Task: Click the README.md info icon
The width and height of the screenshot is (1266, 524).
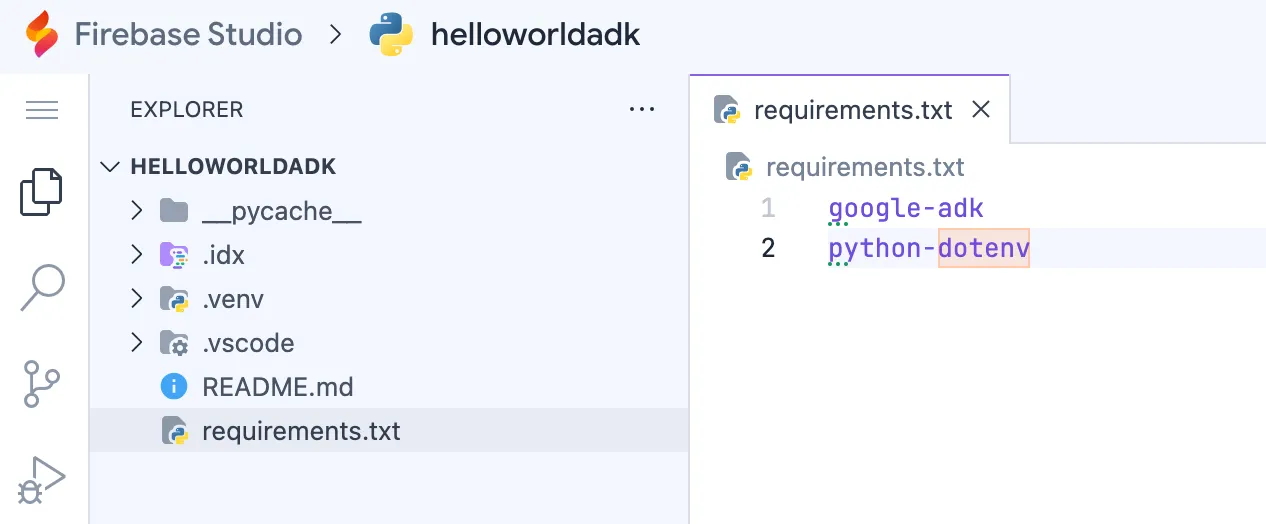Action: 174,387
